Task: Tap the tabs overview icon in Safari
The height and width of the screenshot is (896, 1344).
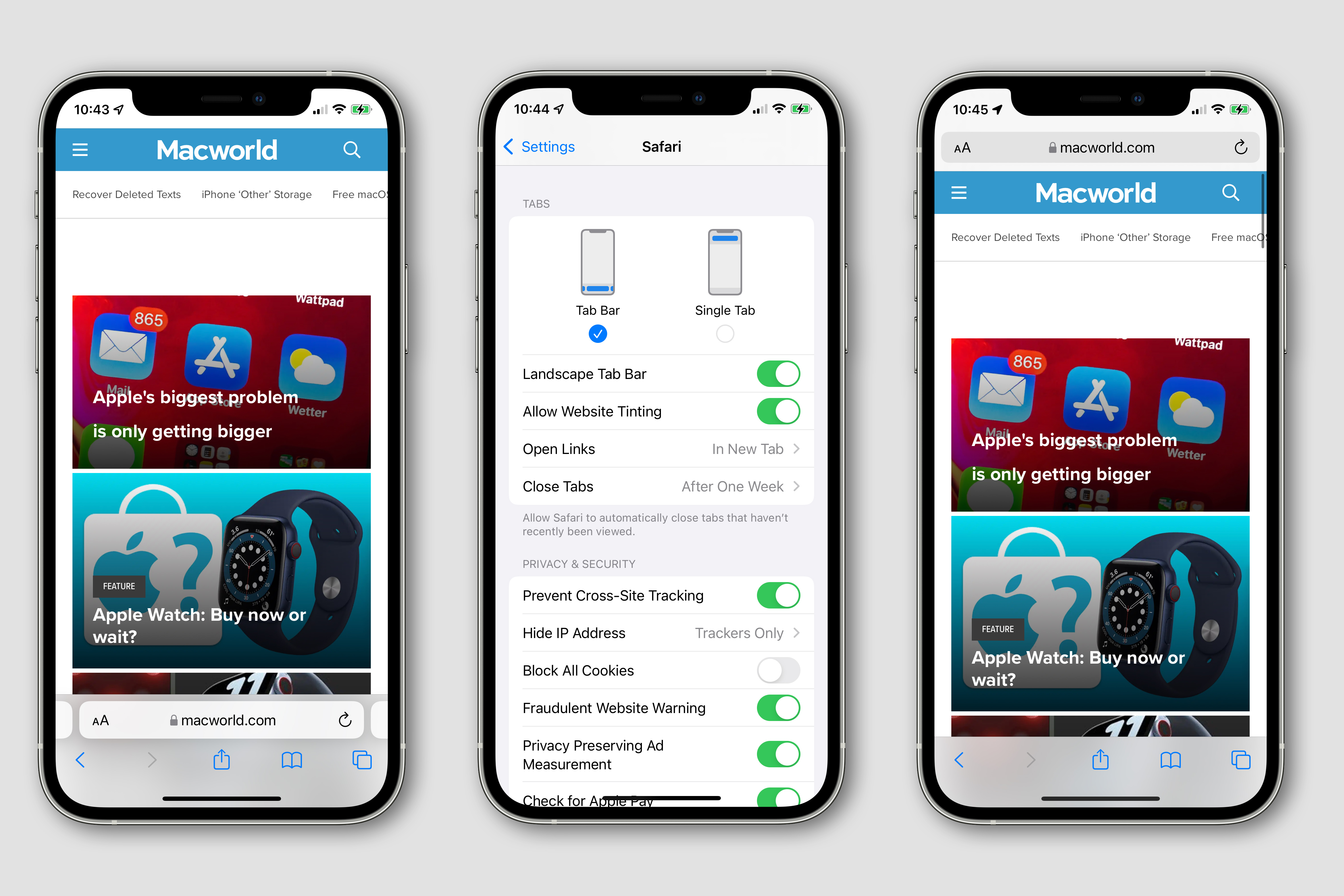Action: pyautogui.click(x=362, y=765)
